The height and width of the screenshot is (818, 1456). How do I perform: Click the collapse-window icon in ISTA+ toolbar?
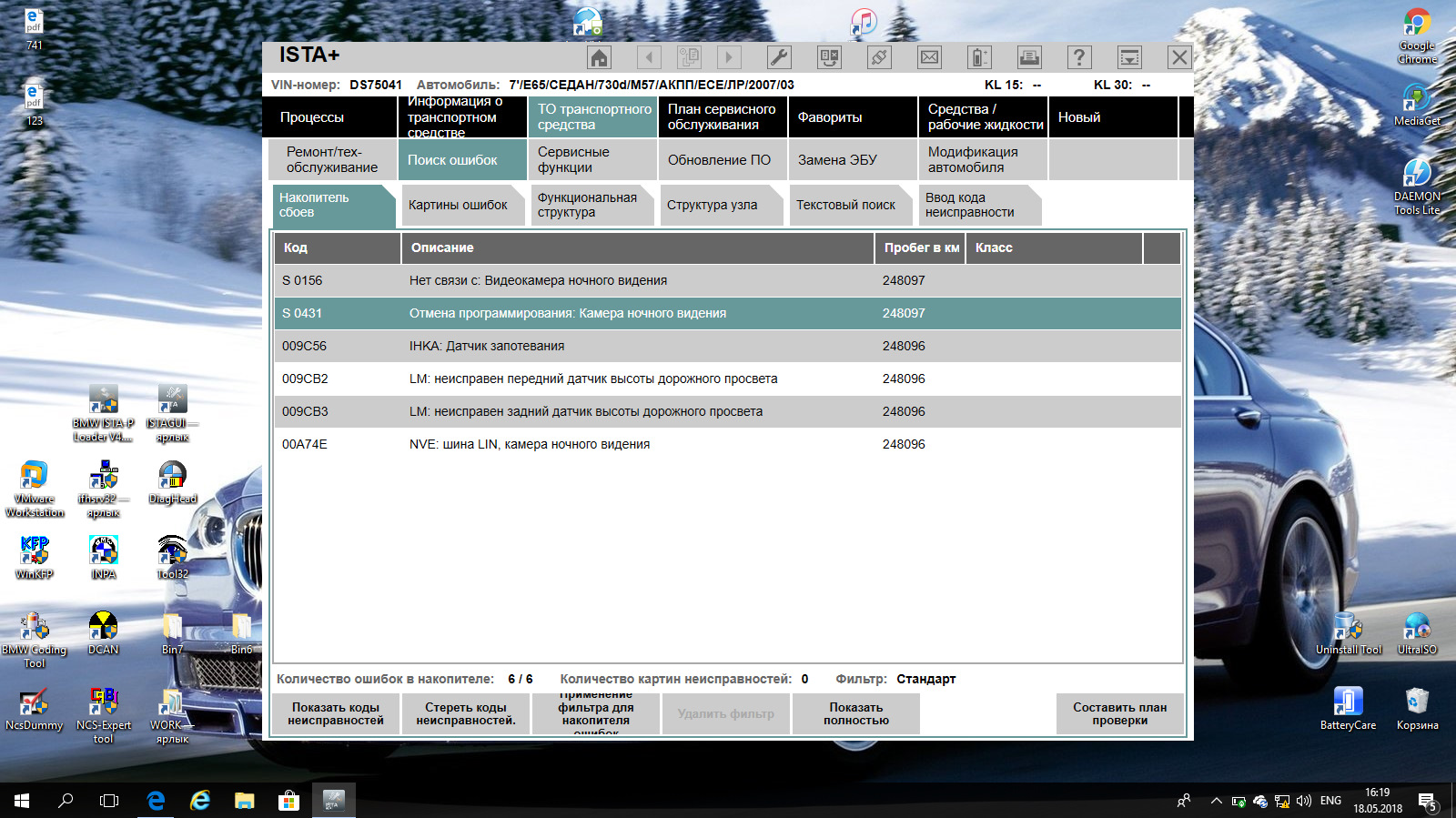(1129, 57)
